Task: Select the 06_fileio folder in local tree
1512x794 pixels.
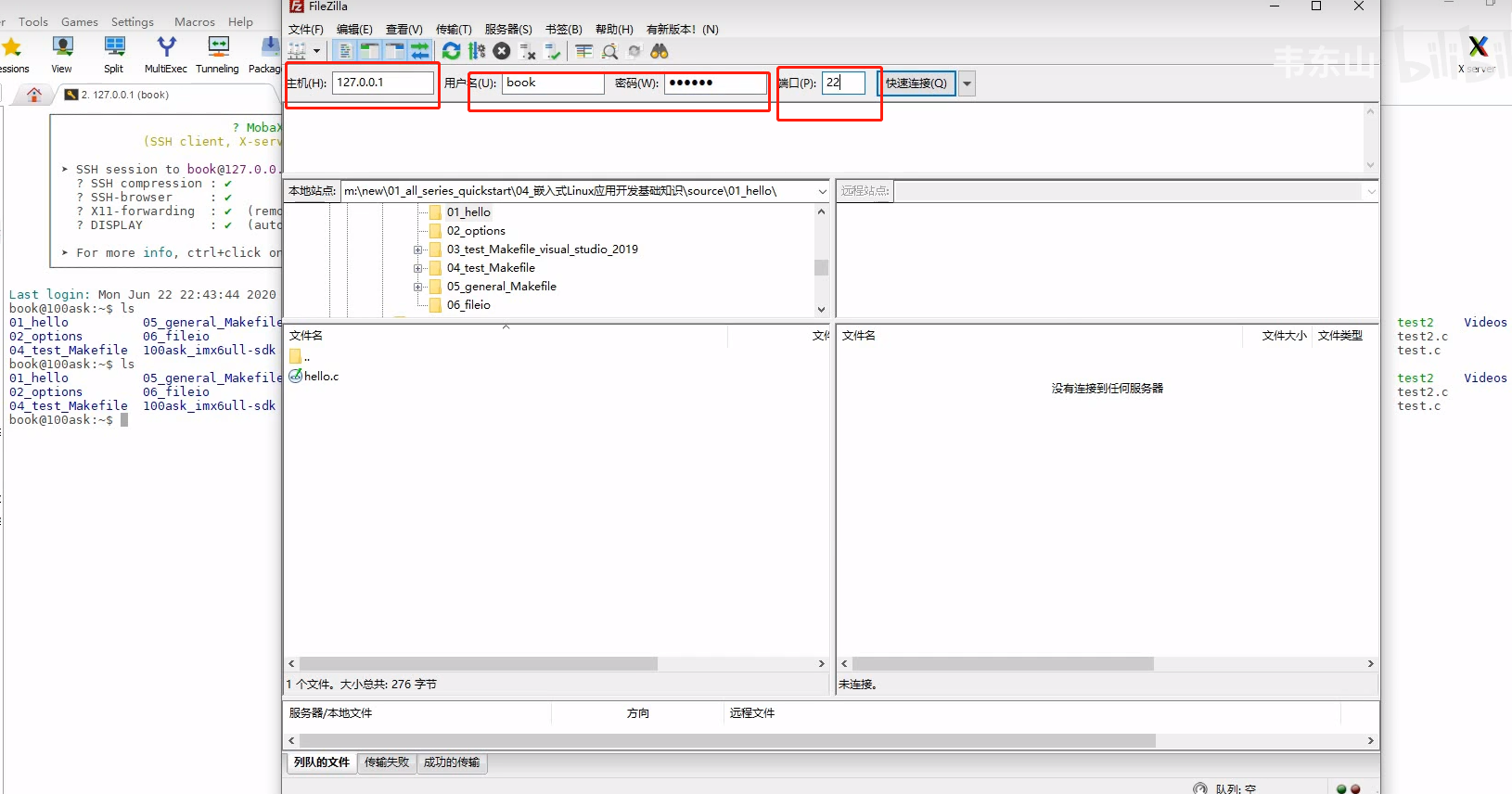Action: [468, 305]
